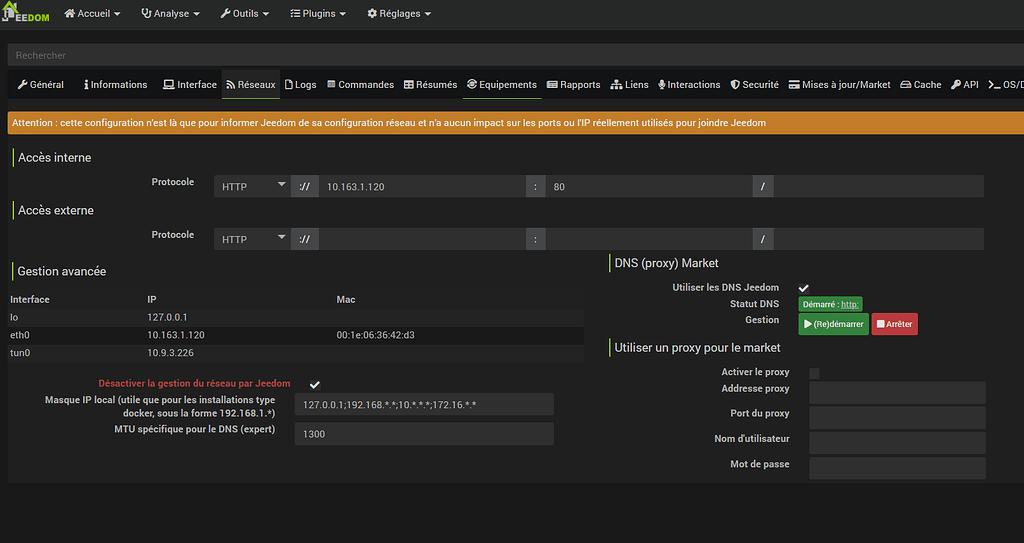The image size is (1024, 543).
Task: Enable the 'Activer le proxy' checkbox
Action: tap(814, 373)
